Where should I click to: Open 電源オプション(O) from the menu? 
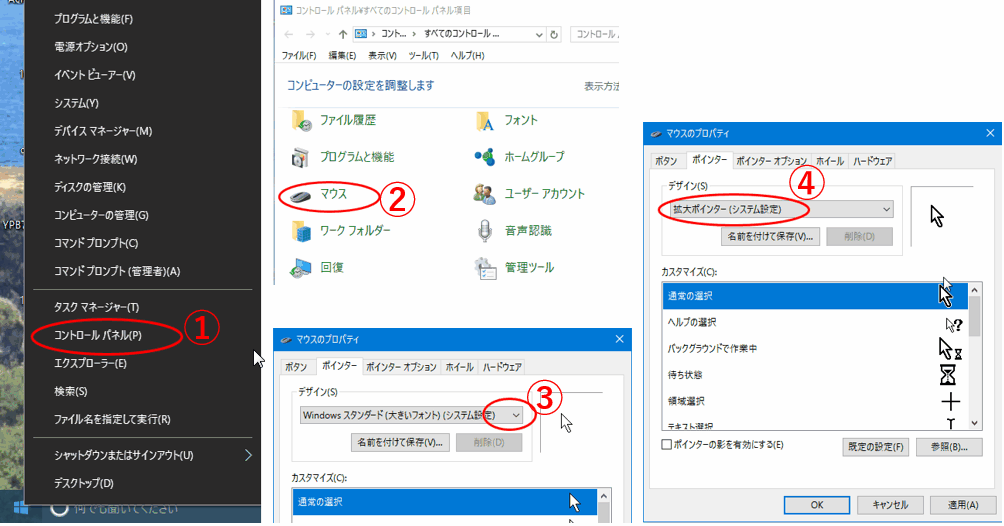(x=90, y=47)
